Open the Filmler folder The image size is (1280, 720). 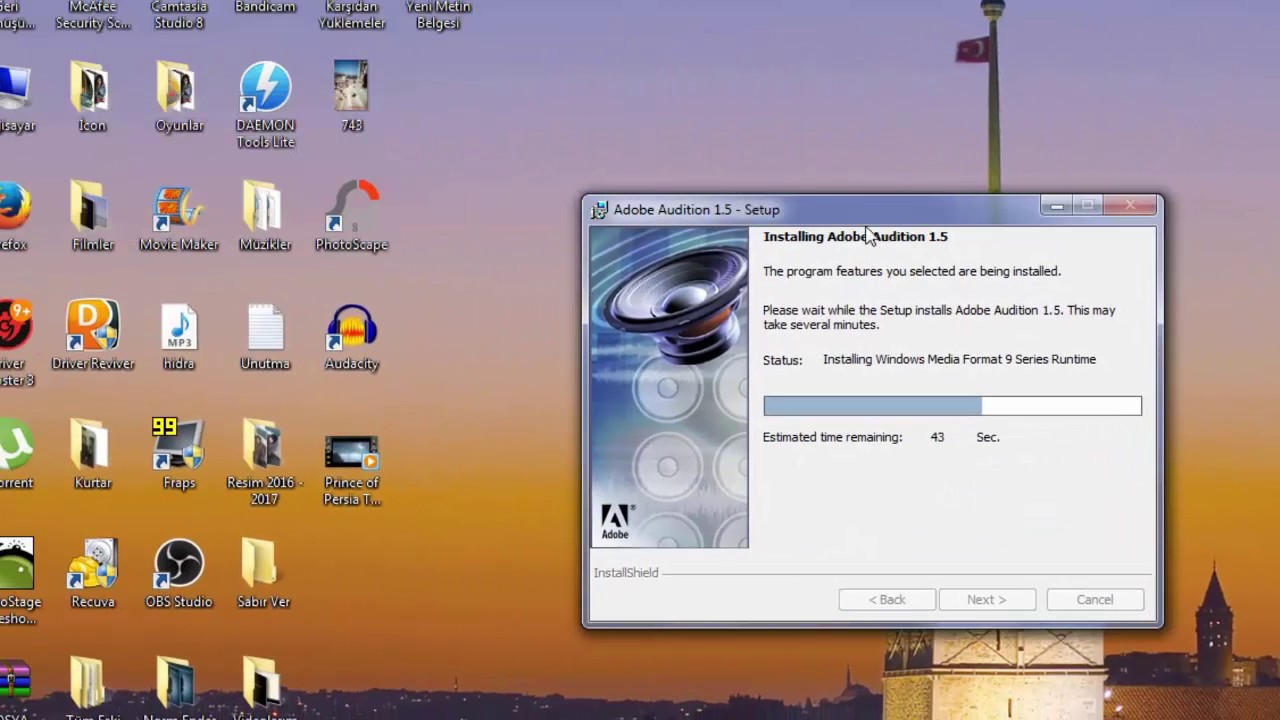(x=92, y=215)
